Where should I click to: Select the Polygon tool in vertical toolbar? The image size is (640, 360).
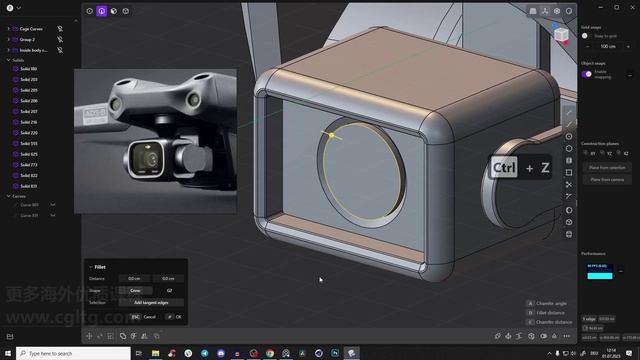[x=569, y=149]
